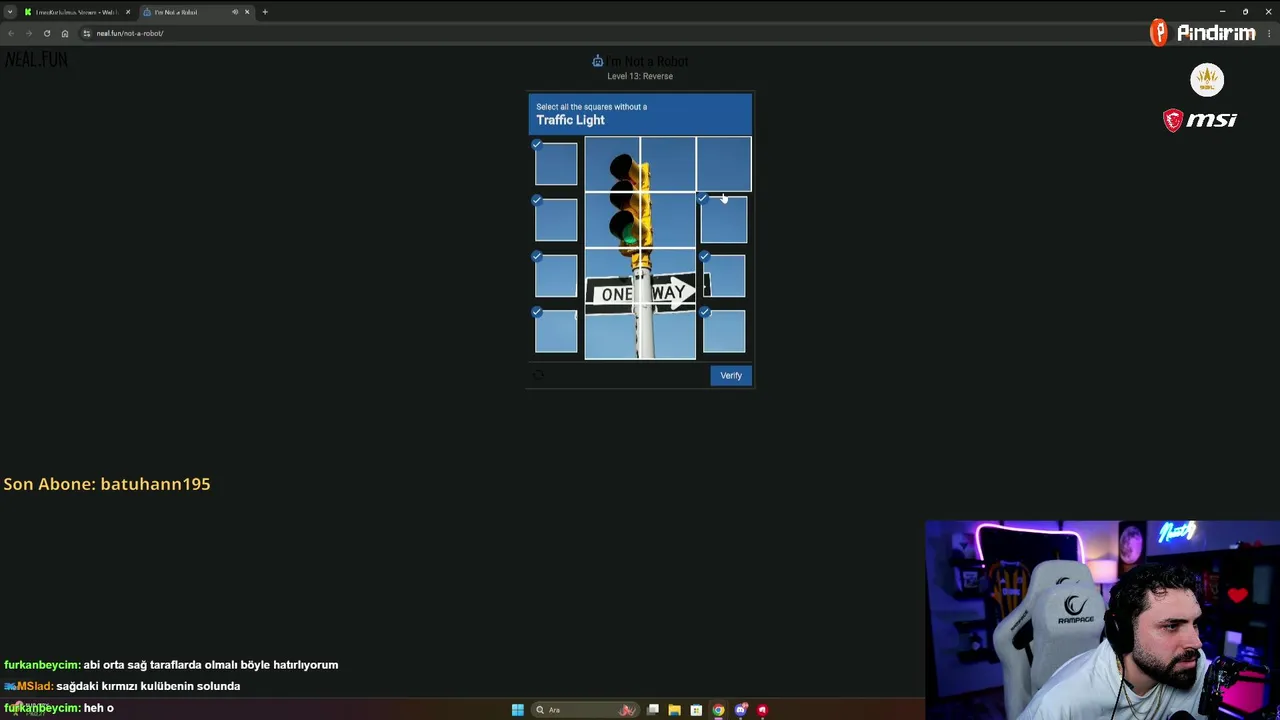
Task: Open the Windows Start menu
Action: [x=517, y=710]
